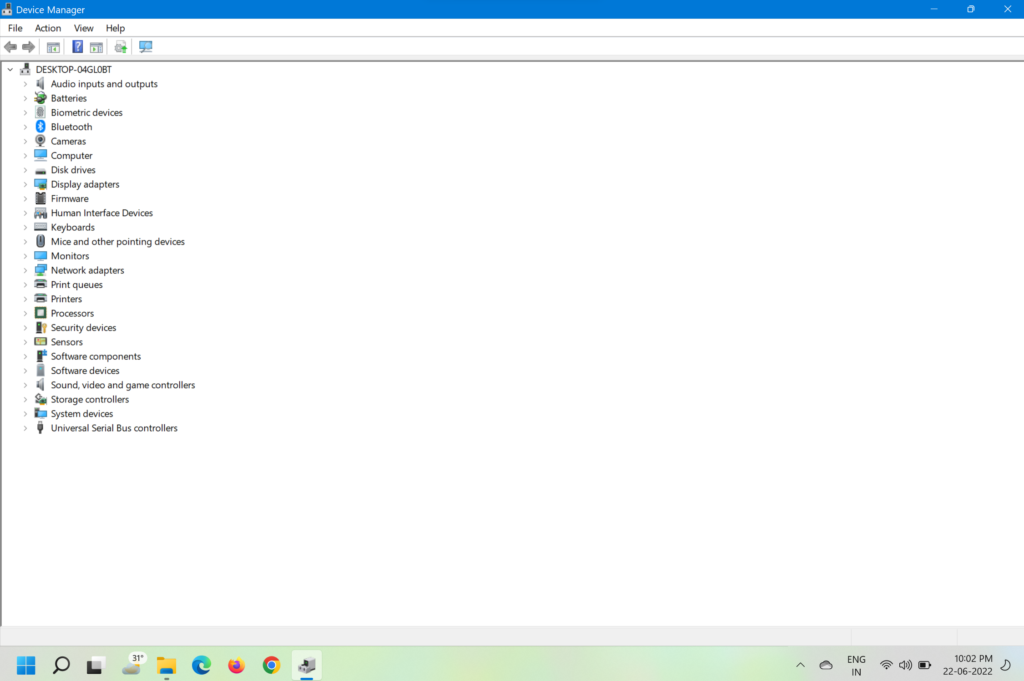Click the Update device driver toolbar icon
This screenshot has height=681, width=1024.
point(121,47)
